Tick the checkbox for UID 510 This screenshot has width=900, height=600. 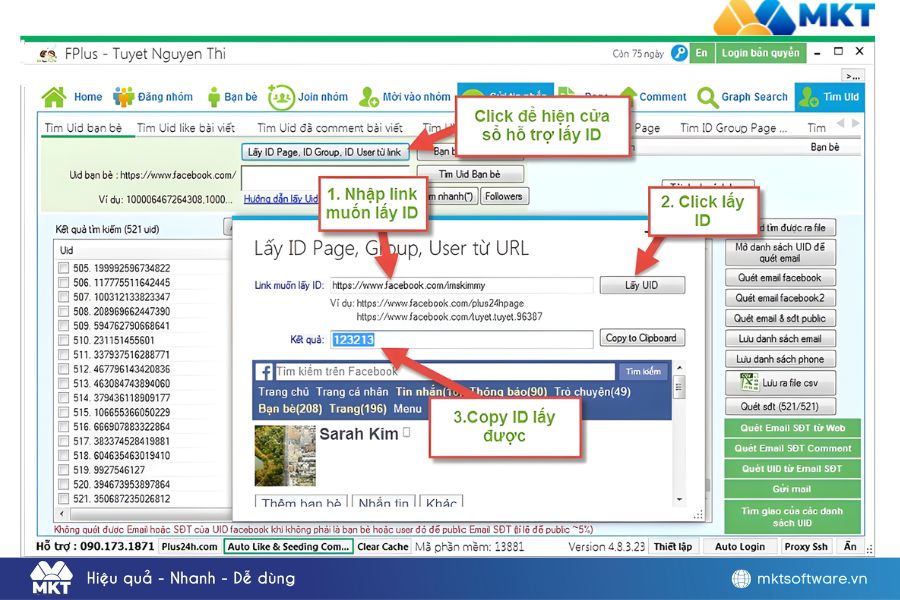pyautogui.click(x=64, y=340)
